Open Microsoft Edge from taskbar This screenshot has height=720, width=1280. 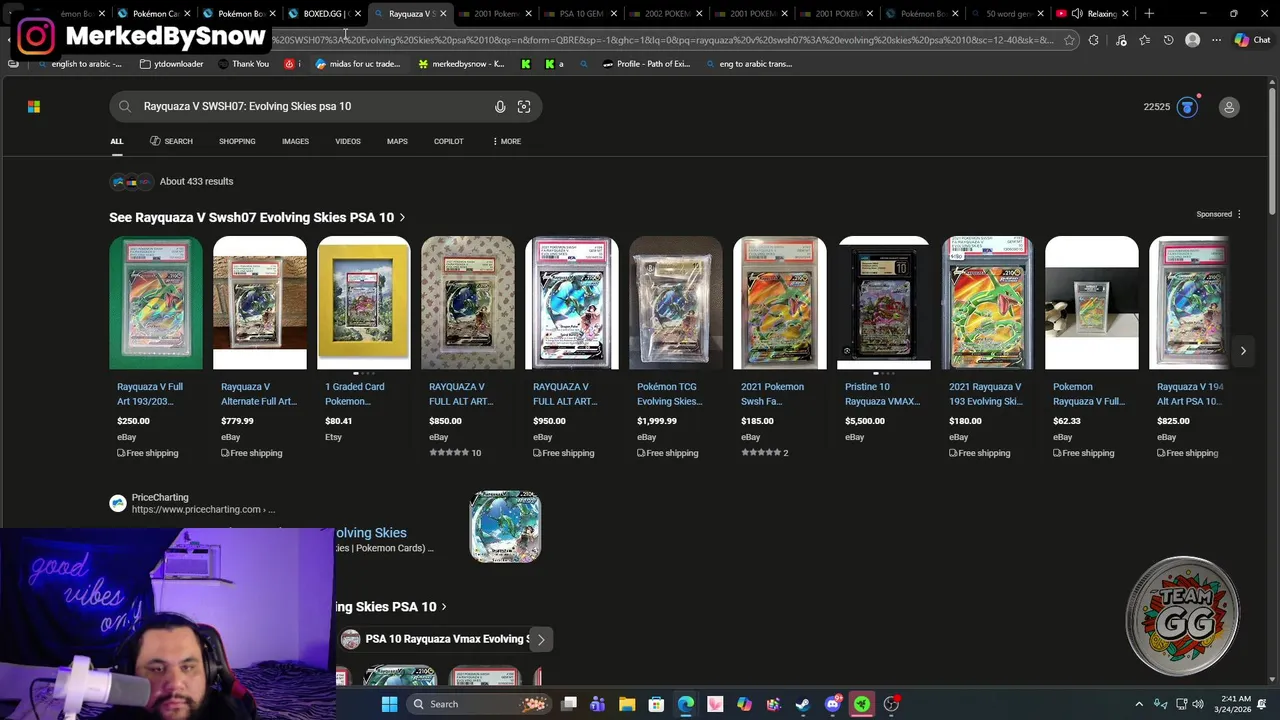[x=686, y=704]
